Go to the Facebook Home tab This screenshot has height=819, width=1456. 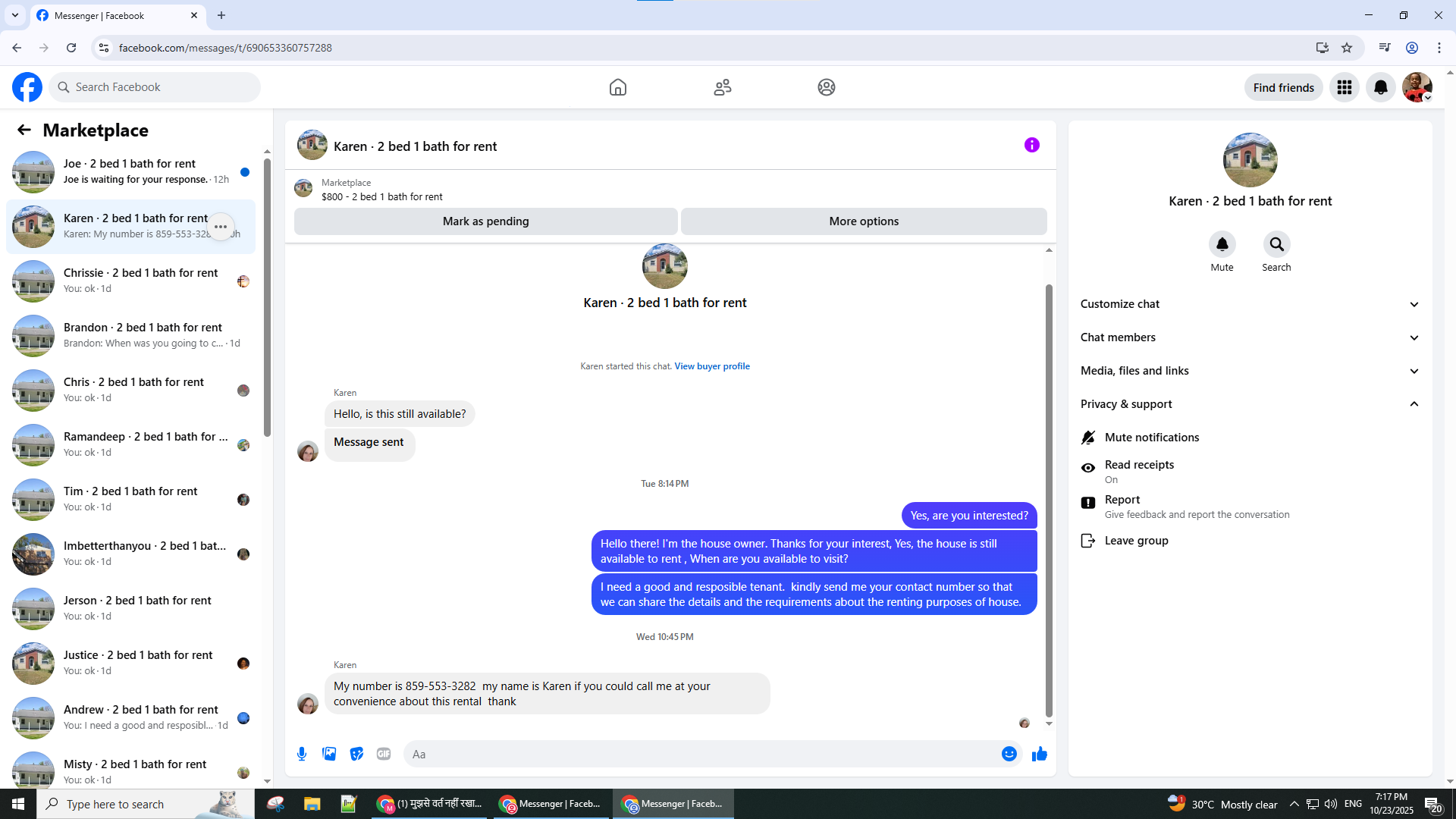tap(617, 87)
